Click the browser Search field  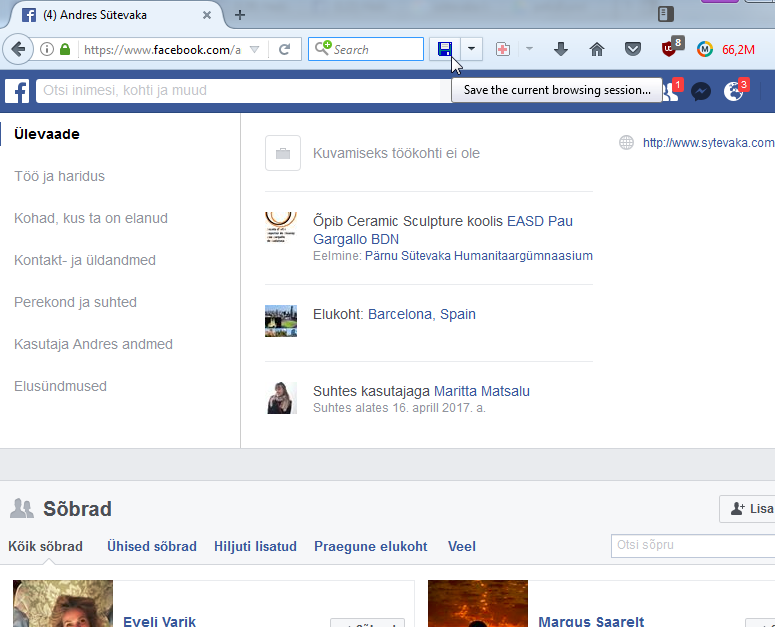366,49
